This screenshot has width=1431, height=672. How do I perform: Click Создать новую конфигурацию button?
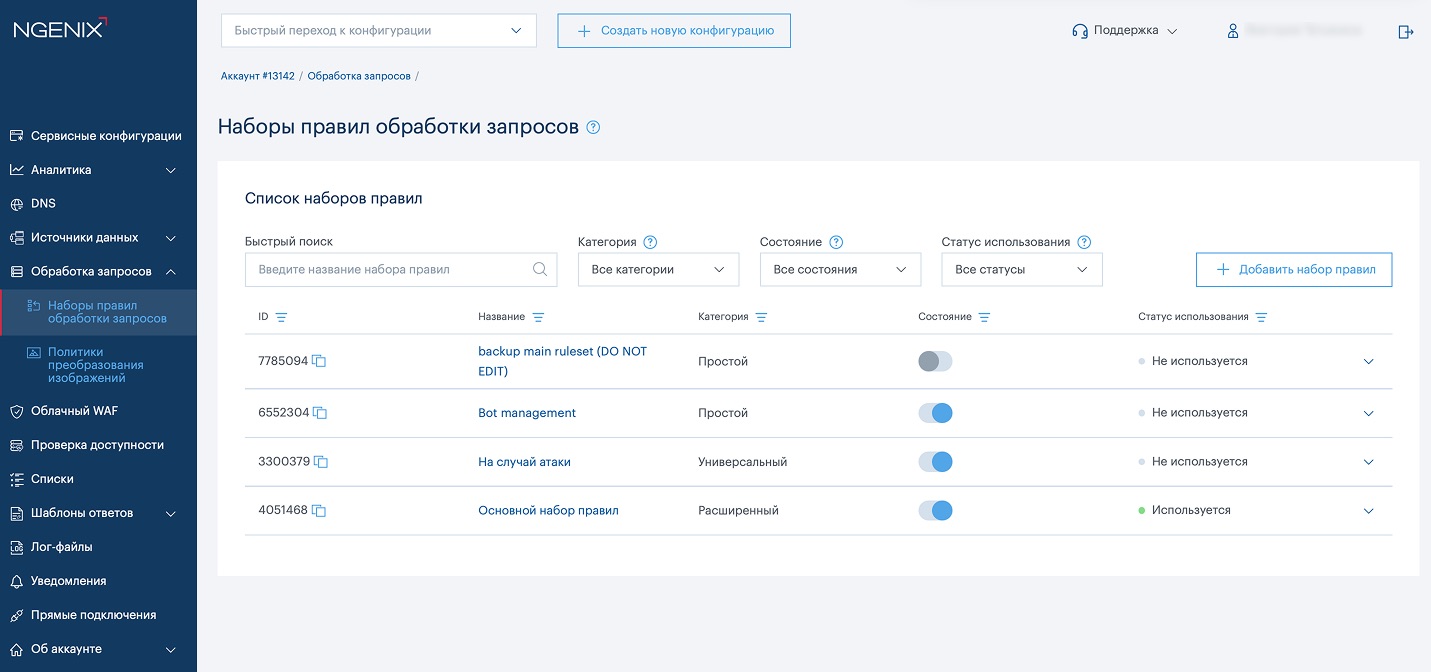pos(674,31)
